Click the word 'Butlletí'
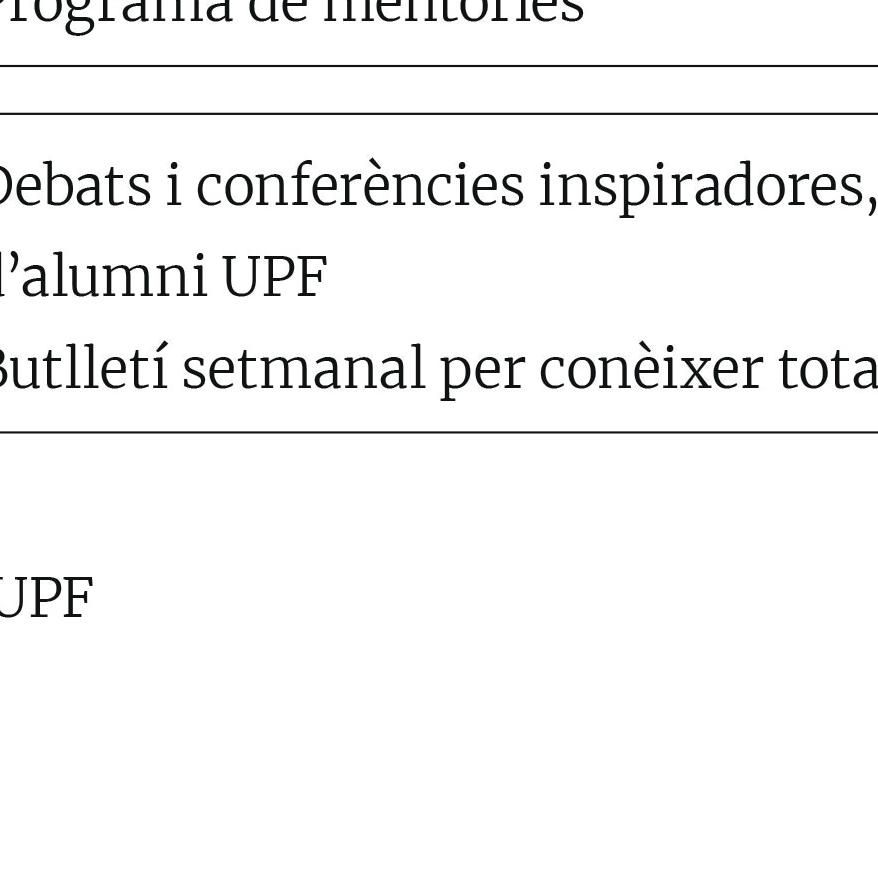 click(84, 367)
